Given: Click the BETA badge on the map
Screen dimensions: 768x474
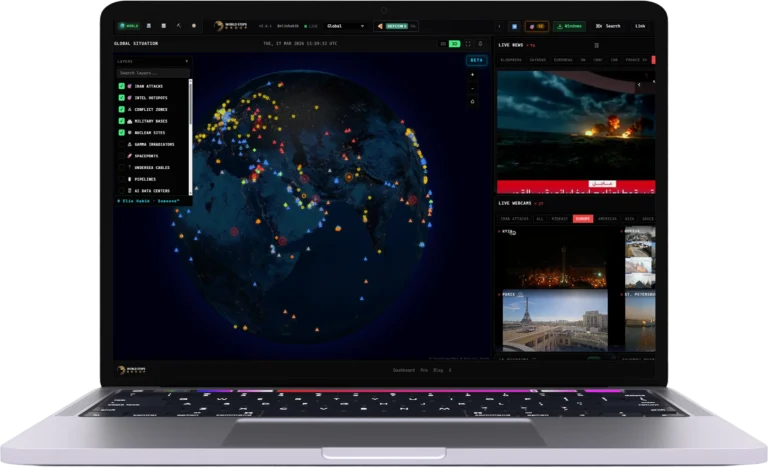Looking at the screenshot, I should [476, 60].
